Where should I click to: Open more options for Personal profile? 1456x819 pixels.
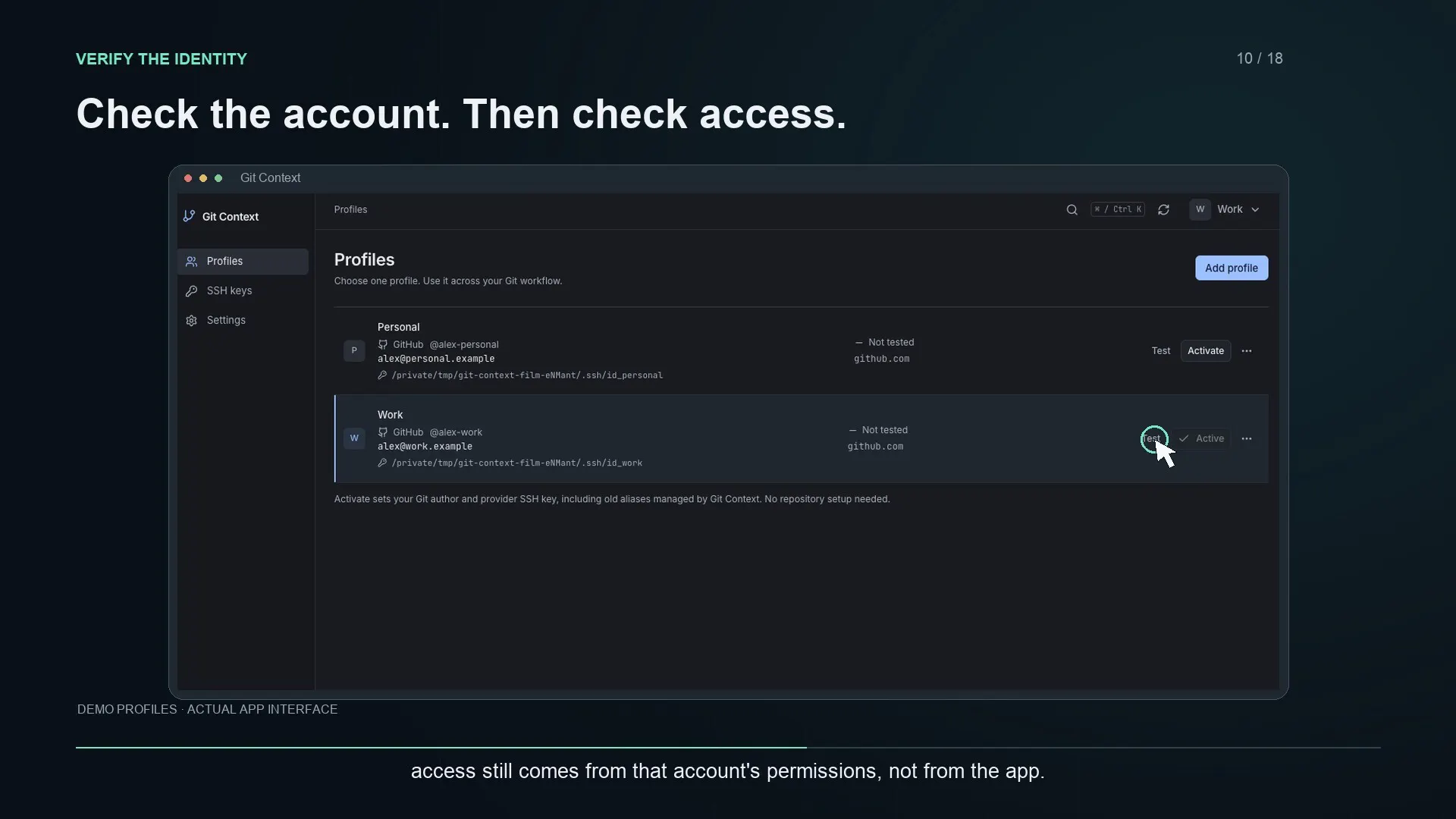[1247, 350]
